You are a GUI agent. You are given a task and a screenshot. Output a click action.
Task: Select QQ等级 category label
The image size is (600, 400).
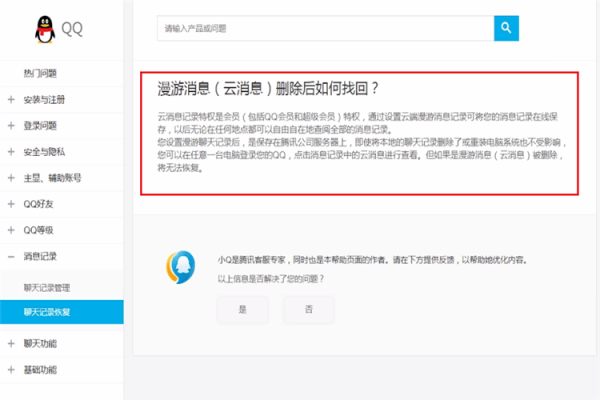pos(38,230)
